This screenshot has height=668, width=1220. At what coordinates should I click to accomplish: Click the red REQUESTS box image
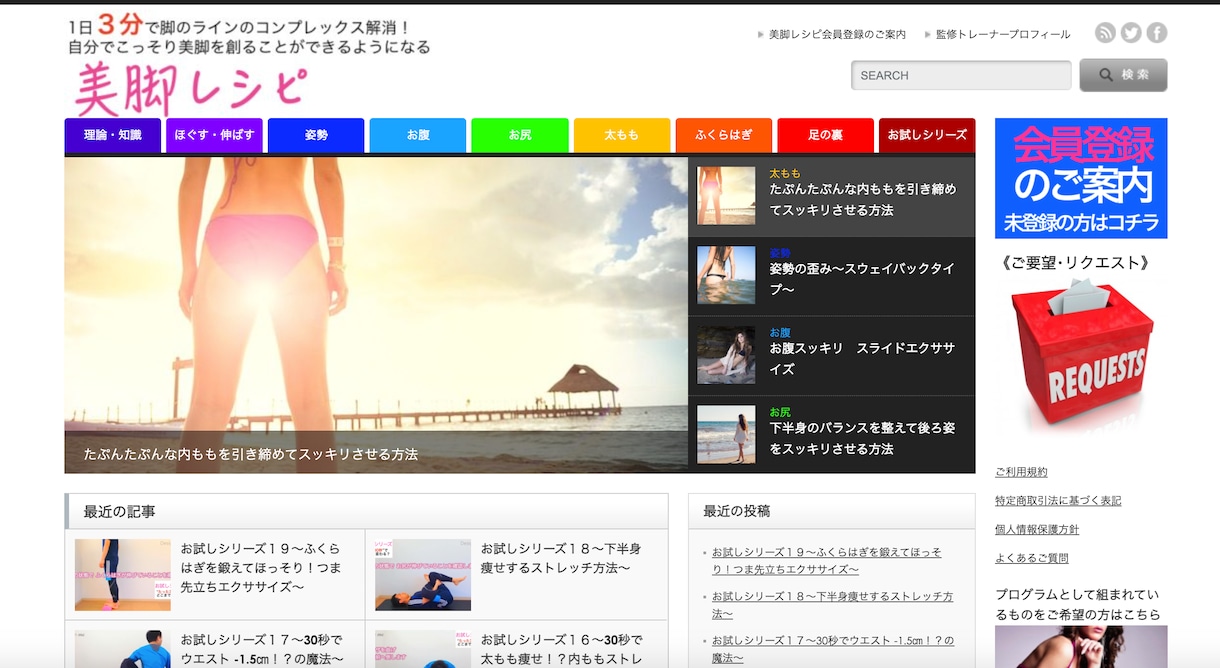coord(1081,355)
